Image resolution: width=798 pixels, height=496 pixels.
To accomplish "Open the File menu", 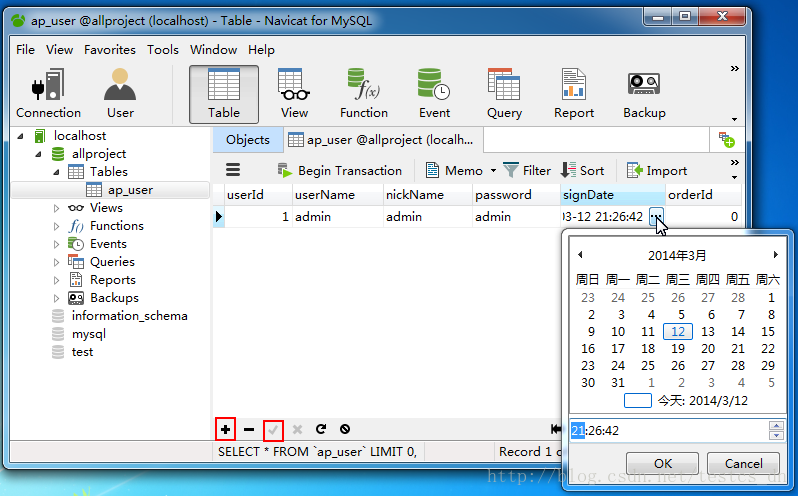I will tap(25, 50).
